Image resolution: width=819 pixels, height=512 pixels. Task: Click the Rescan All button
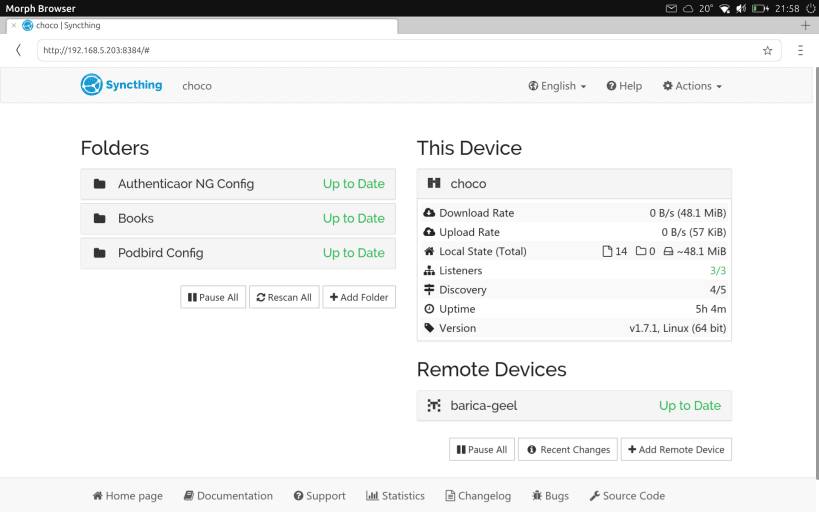284,297
